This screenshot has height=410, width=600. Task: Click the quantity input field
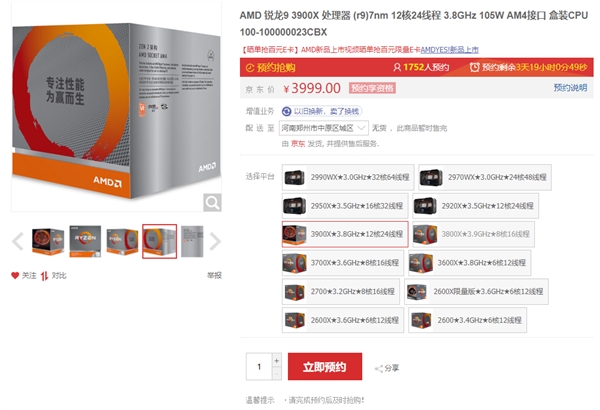pyautogui.click(x=259, y=366)
